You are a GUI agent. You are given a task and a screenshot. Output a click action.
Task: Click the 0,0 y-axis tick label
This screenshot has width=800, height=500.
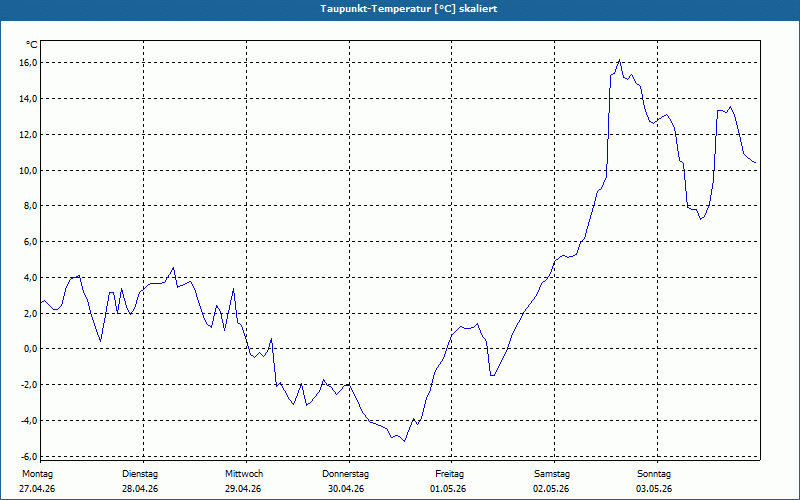[30, 349]
